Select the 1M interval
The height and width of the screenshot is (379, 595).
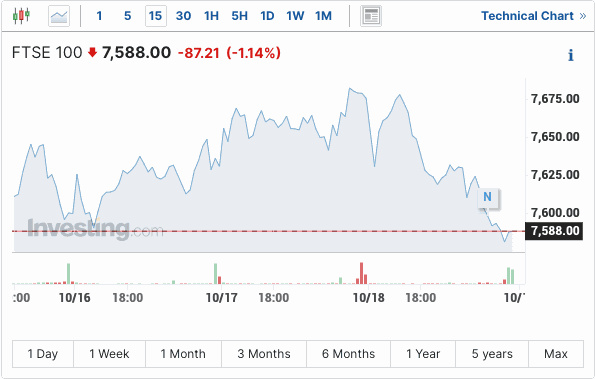pyautogui.click(x=323, y=16)
